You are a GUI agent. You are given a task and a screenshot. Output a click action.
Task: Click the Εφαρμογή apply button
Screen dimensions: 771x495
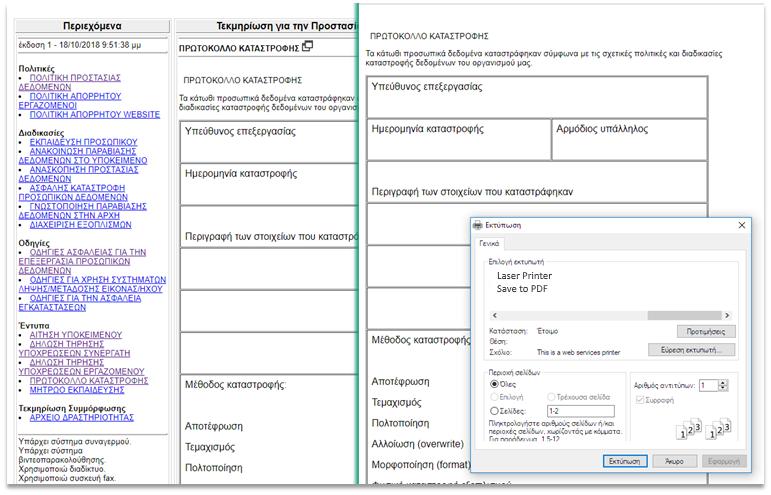(724, 461)
